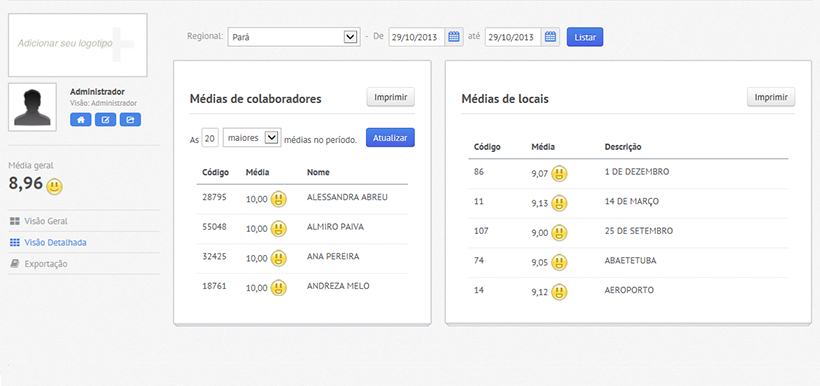Click the Adicionar seu logotipo box
This screenshot has width=820, height=386.
[78, 45]
